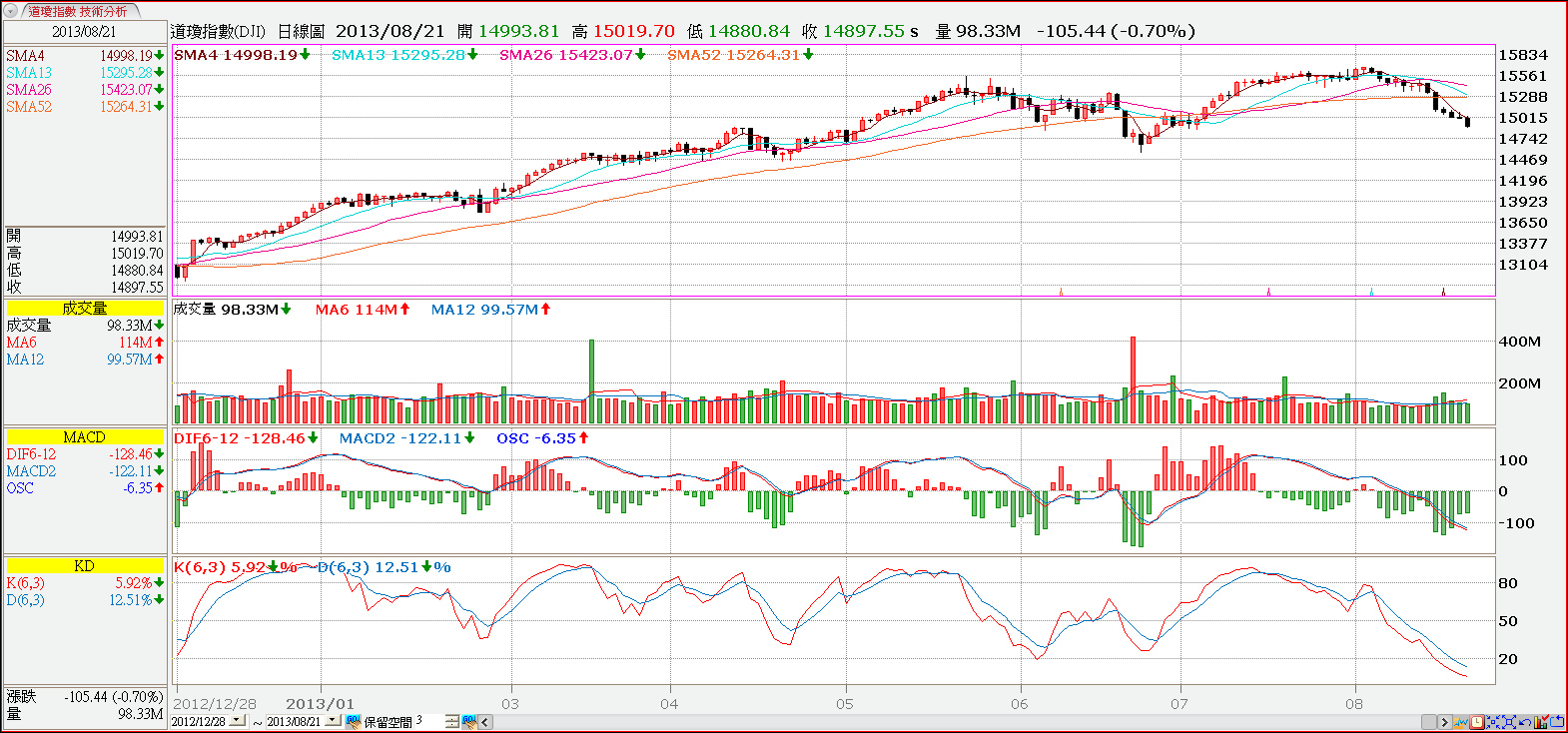Click the 保留空間 spinner stepper
This screenshot has height=733, width=1568.
[x=452, y=721]
